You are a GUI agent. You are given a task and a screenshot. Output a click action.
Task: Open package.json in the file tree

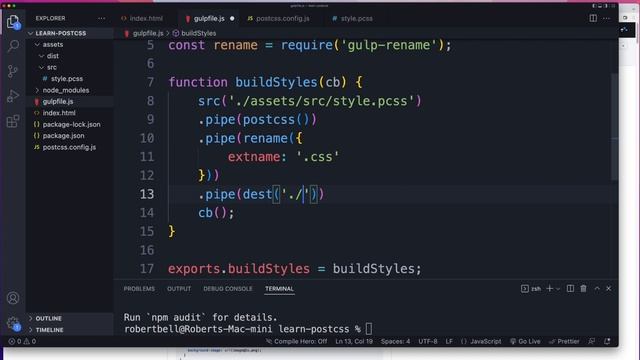click(63, 136)
